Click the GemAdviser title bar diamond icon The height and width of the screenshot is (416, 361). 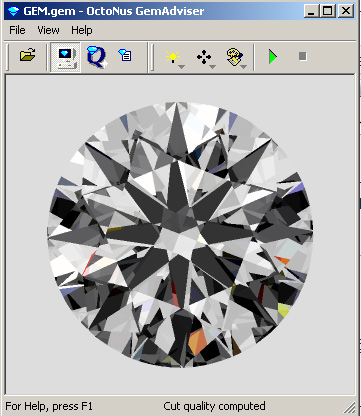coord(13,12)
